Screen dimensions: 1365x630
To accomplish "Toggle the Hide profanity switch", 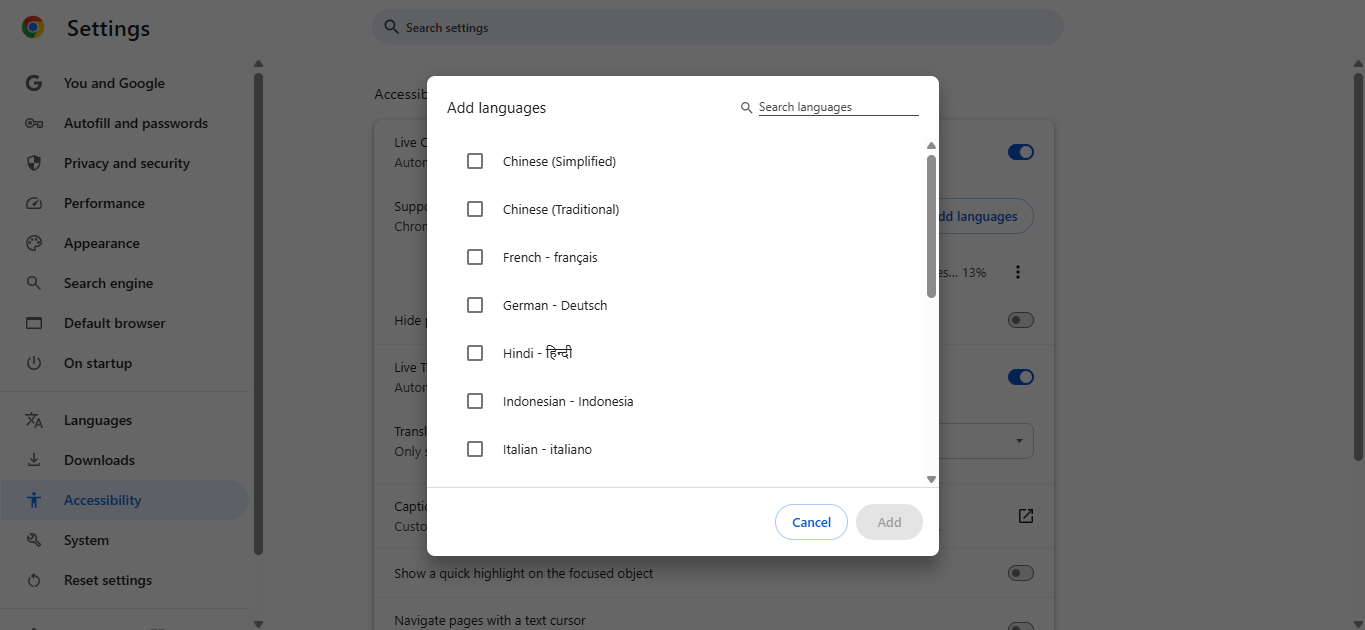I will pyautogui.click(x=1020, y=320).
